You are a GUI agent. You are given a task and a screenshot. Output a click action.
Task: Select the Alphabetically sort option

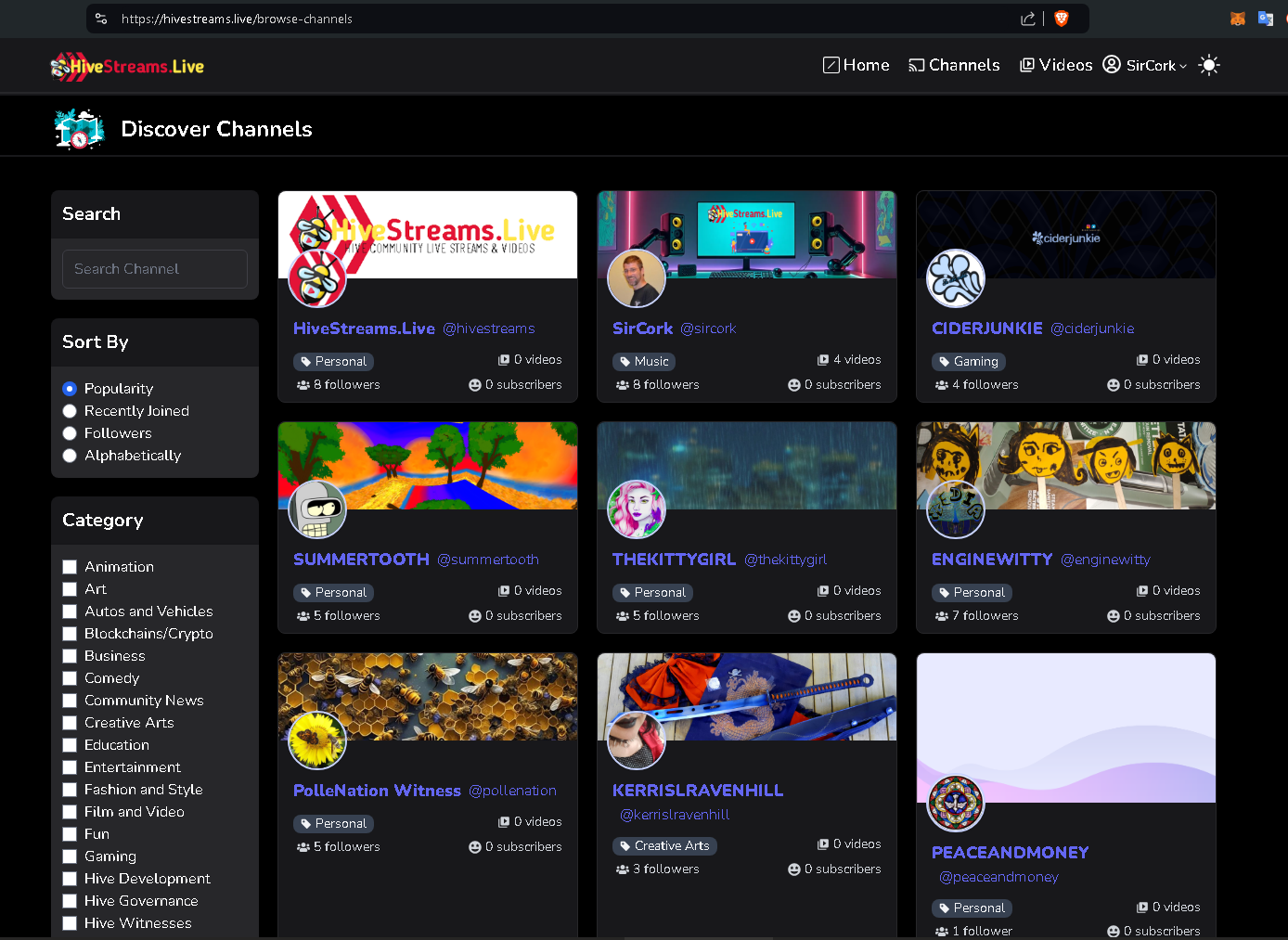[70, 456]
